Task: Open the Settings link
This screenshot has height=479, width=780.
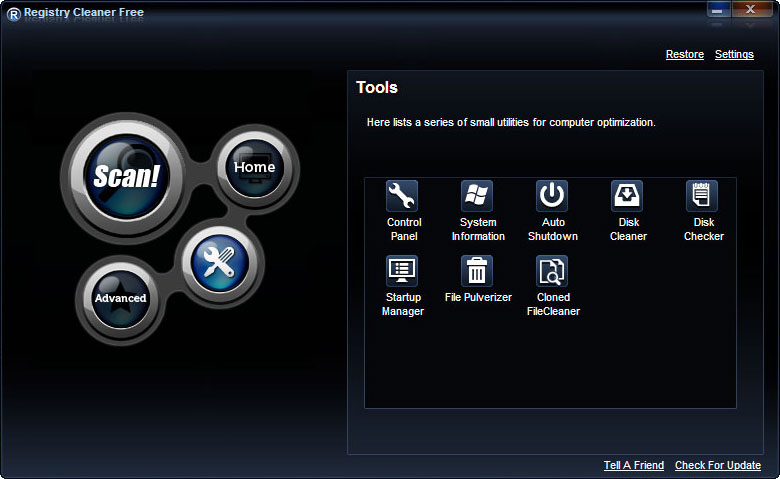Action: pos(734,54)
